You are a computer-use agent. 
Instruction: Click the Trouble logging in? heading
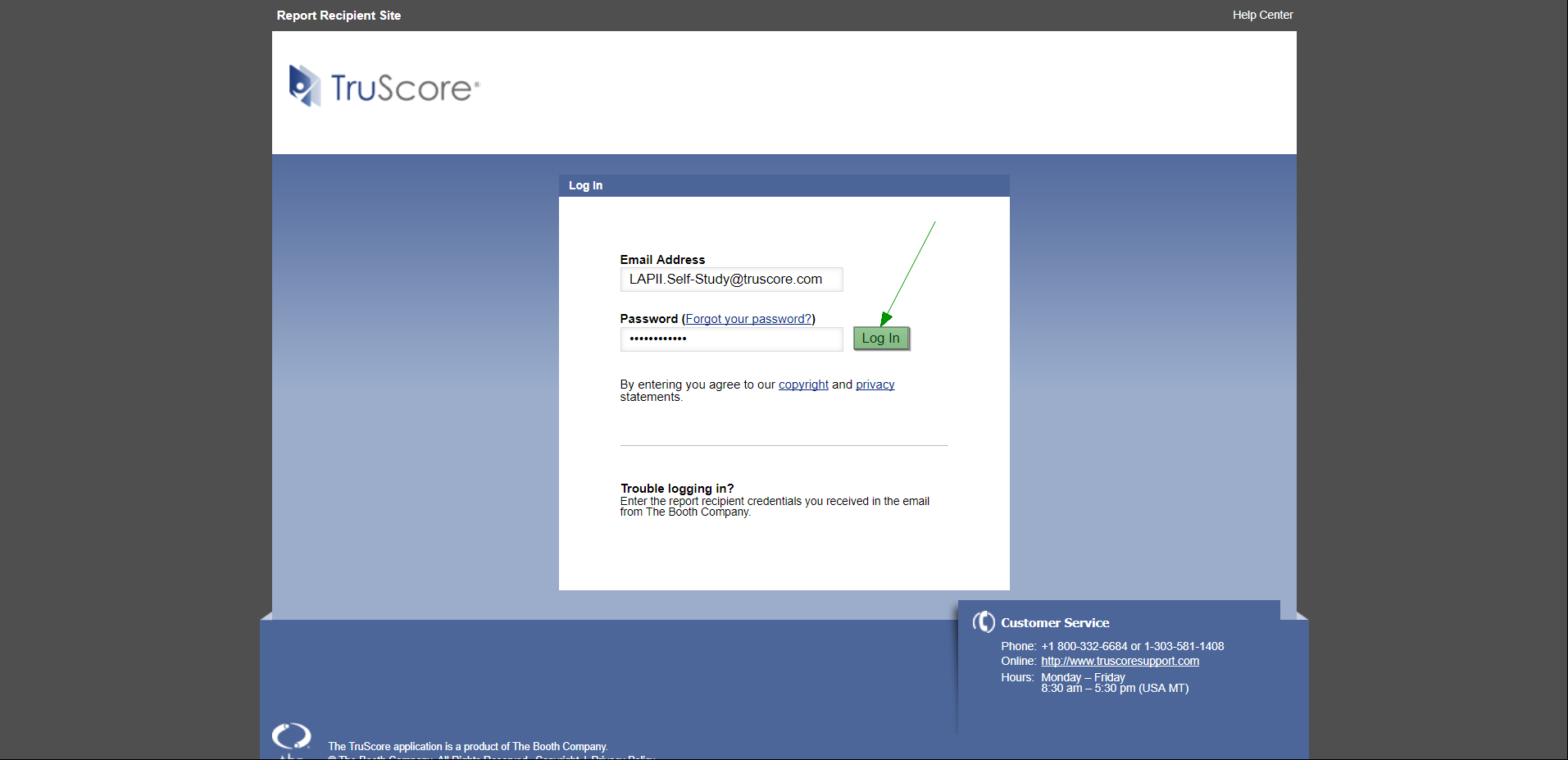[x=677, y=489]
